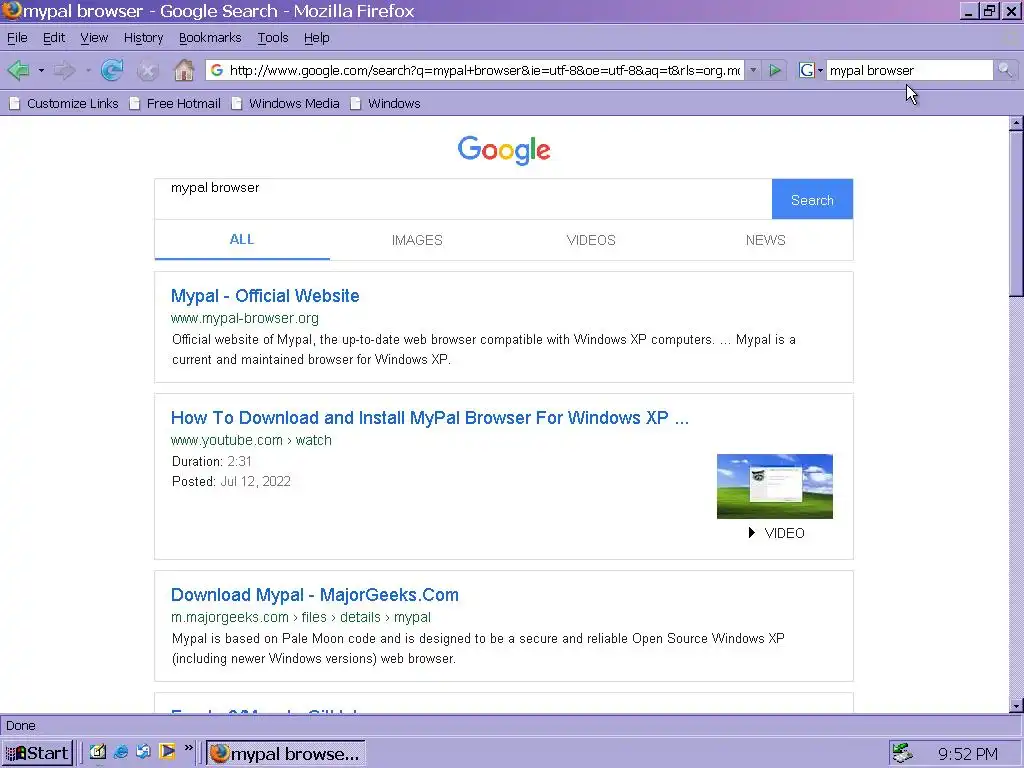Screen dimensions: 1024x768
Task: Open the View menu
Action: pyautogui.click(x=94, y=38)
